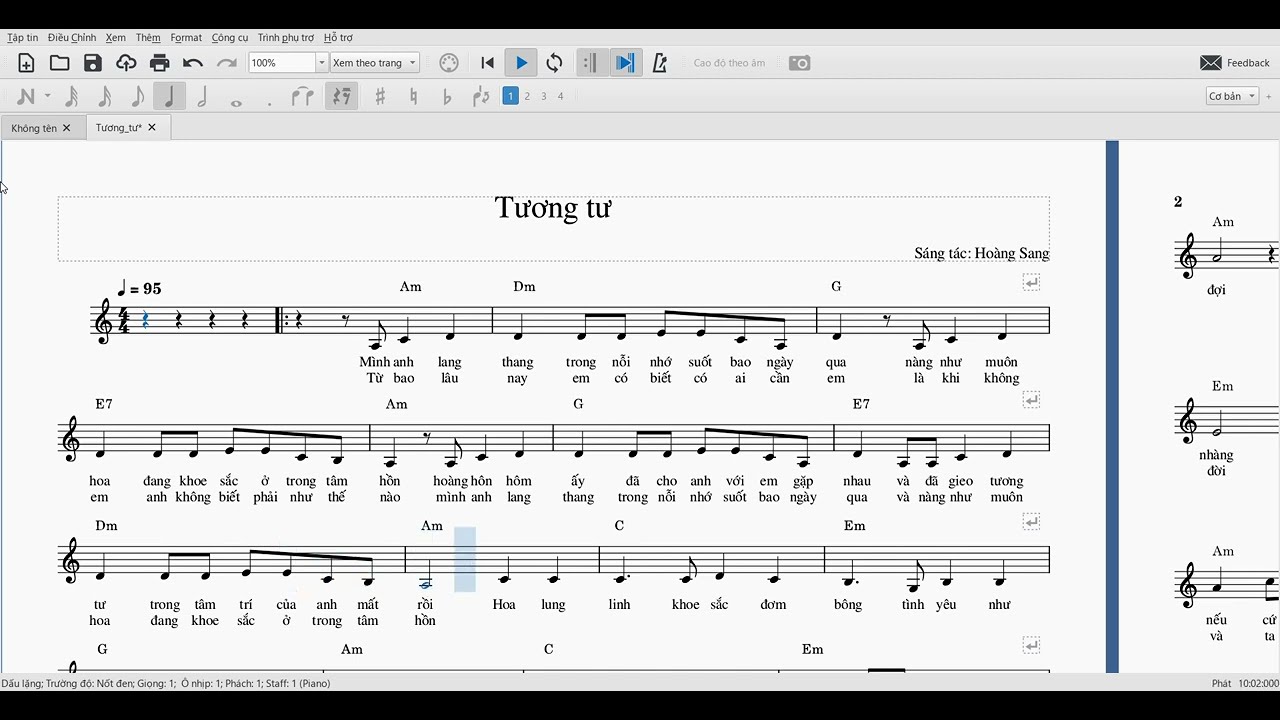Select the tempo marking 95
The width and height of the screenshot is (1280, 720).
coord(141,289)
